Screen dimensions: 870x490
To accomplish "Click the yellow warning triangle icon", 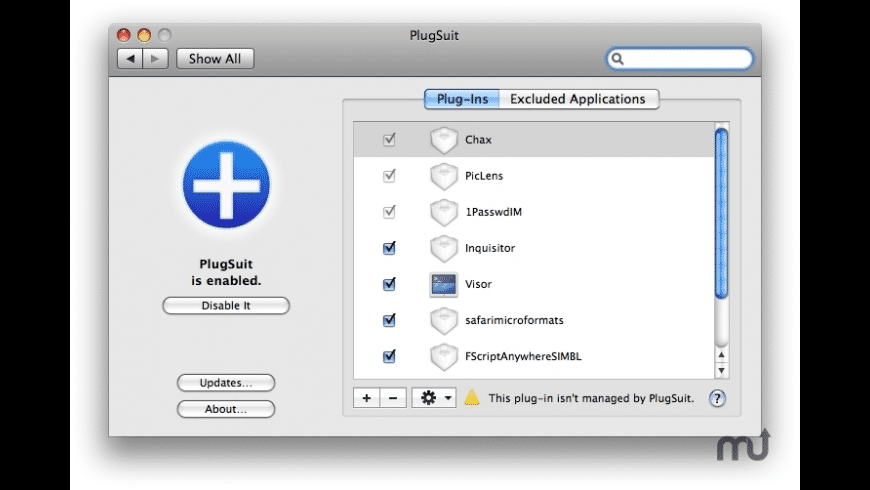I will 472,397.
